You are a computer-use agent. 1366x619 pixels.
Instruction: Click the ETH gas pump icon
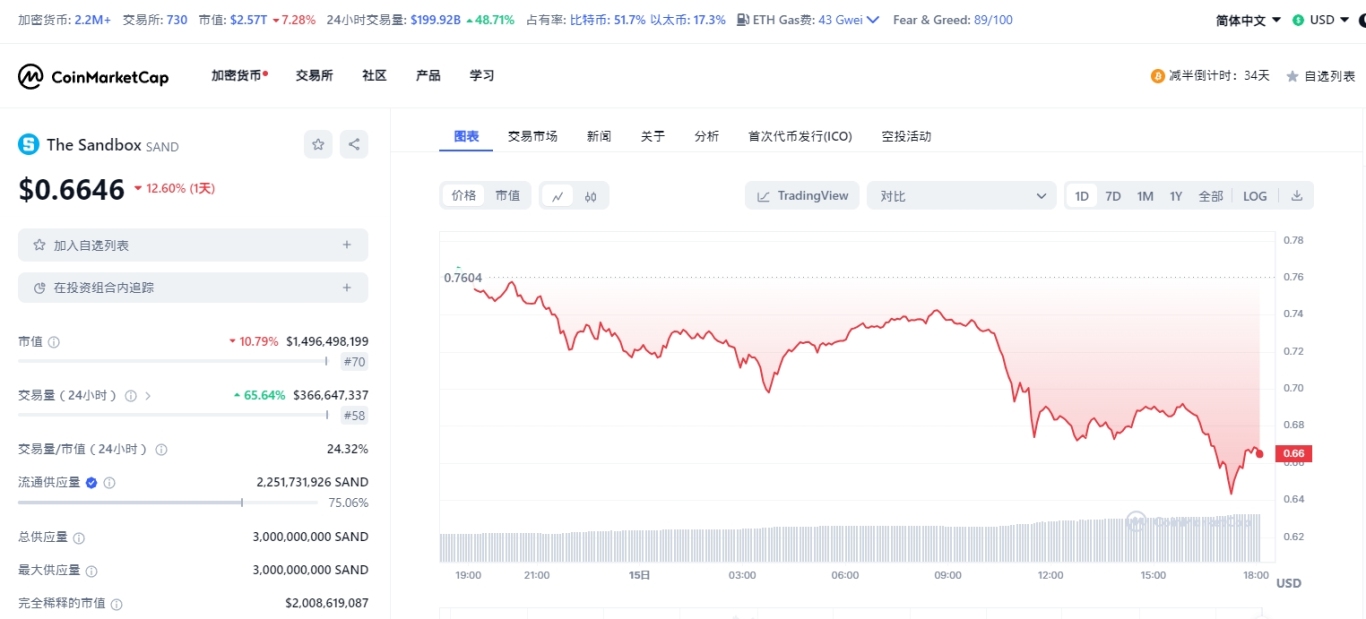742,20
